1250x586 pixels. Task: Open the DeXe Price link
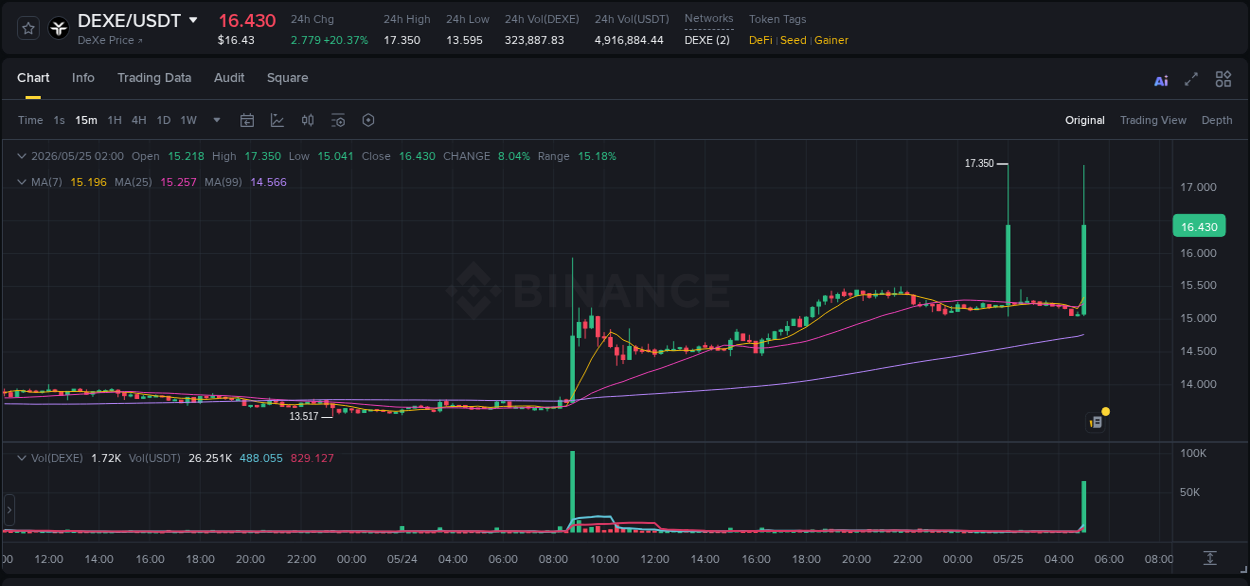[110, 40]
